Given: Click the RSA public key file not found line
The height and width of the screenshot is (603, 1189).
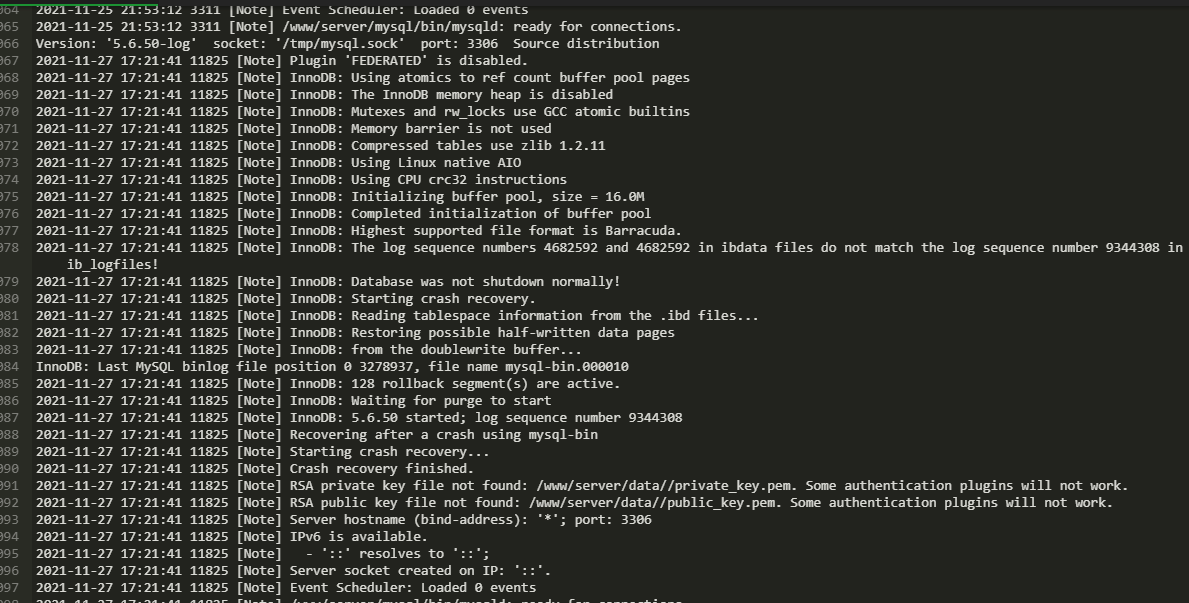Looking at the screenshot, I should (x=575, y=503).
